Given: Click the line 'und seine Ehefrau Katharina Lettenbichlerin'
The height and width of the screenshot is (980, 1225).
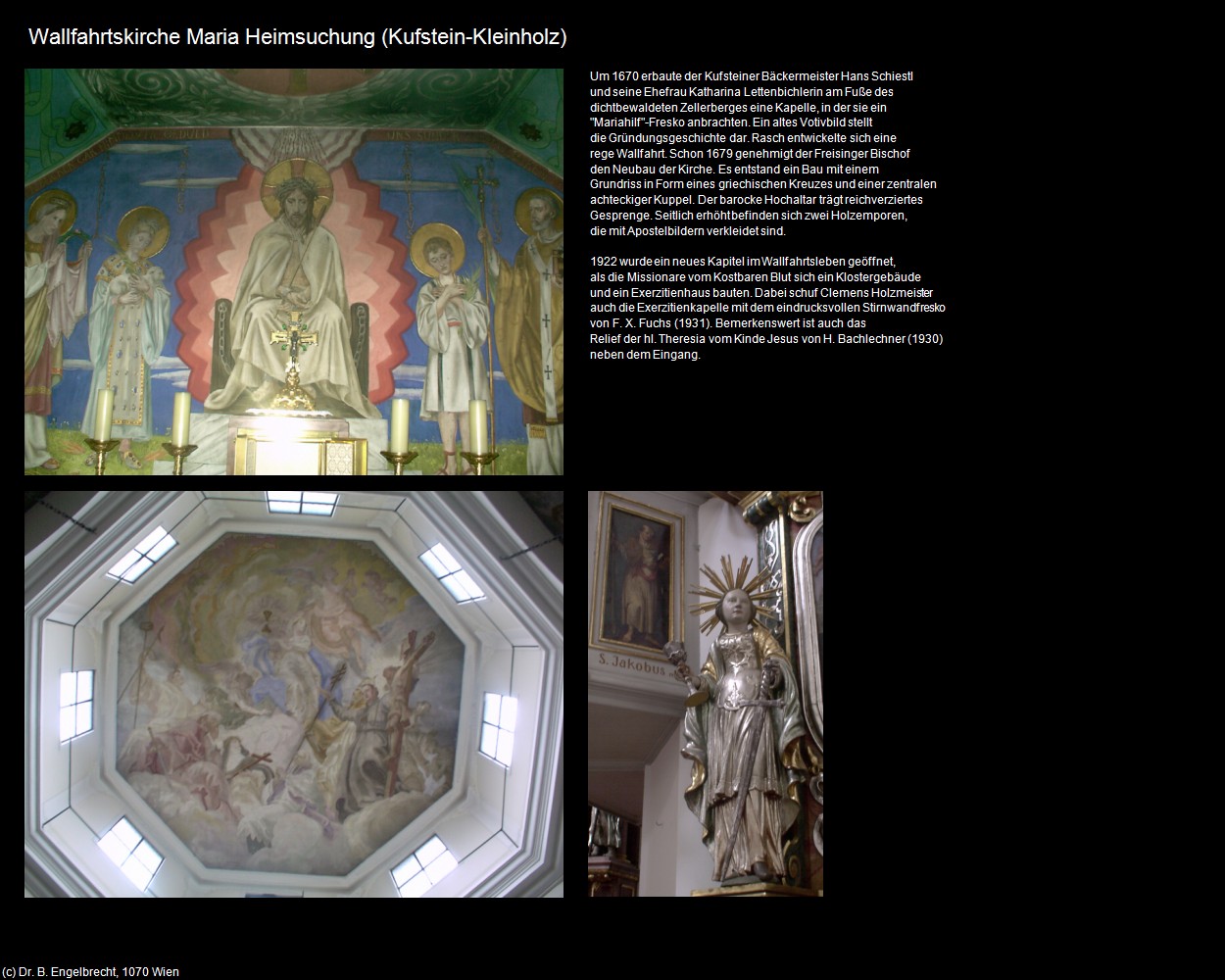Looking at the screenshot, I should click(742, 92).
